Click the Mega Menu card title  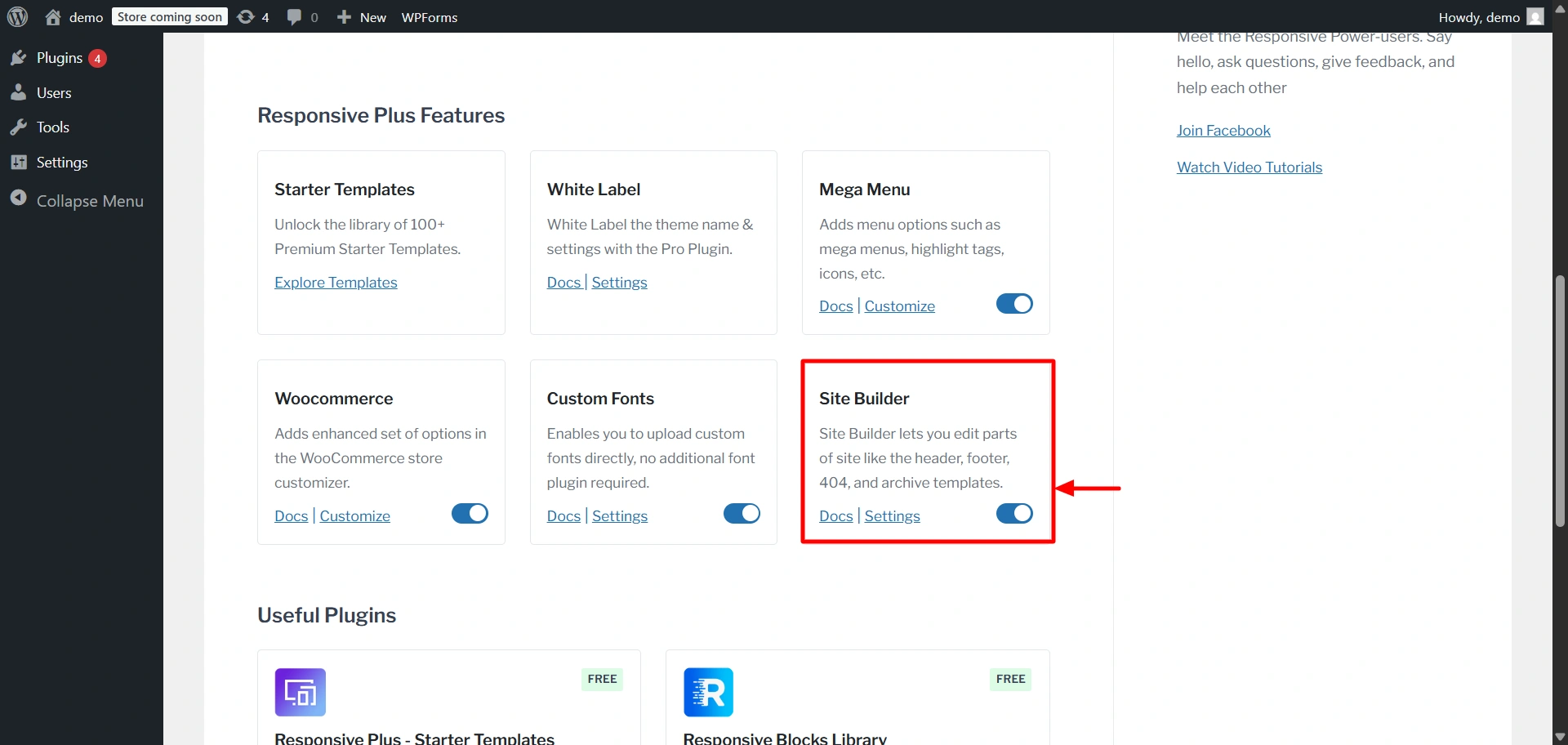tap(864, 189)
